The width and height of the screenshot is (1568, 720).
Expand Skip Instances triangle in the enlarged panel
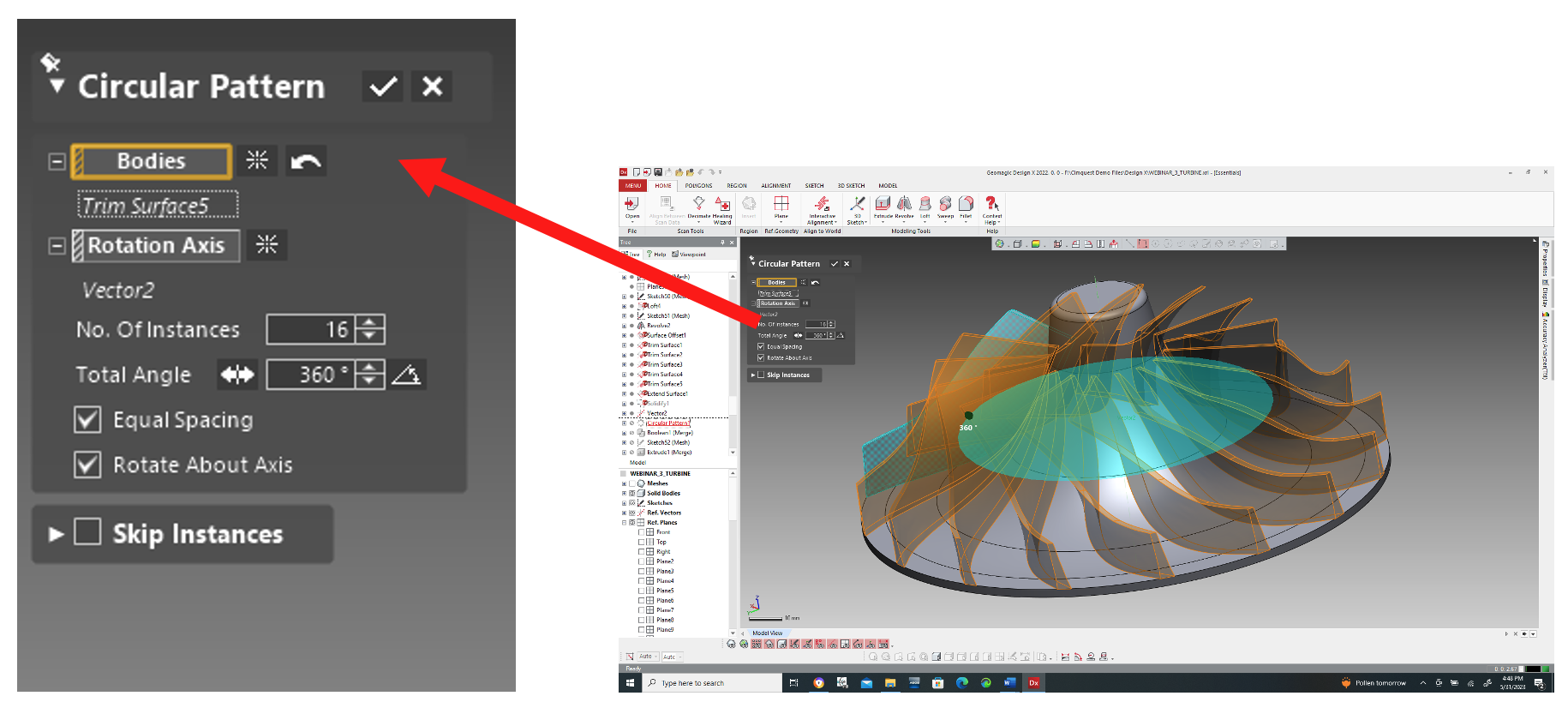(x=57, y=534)
